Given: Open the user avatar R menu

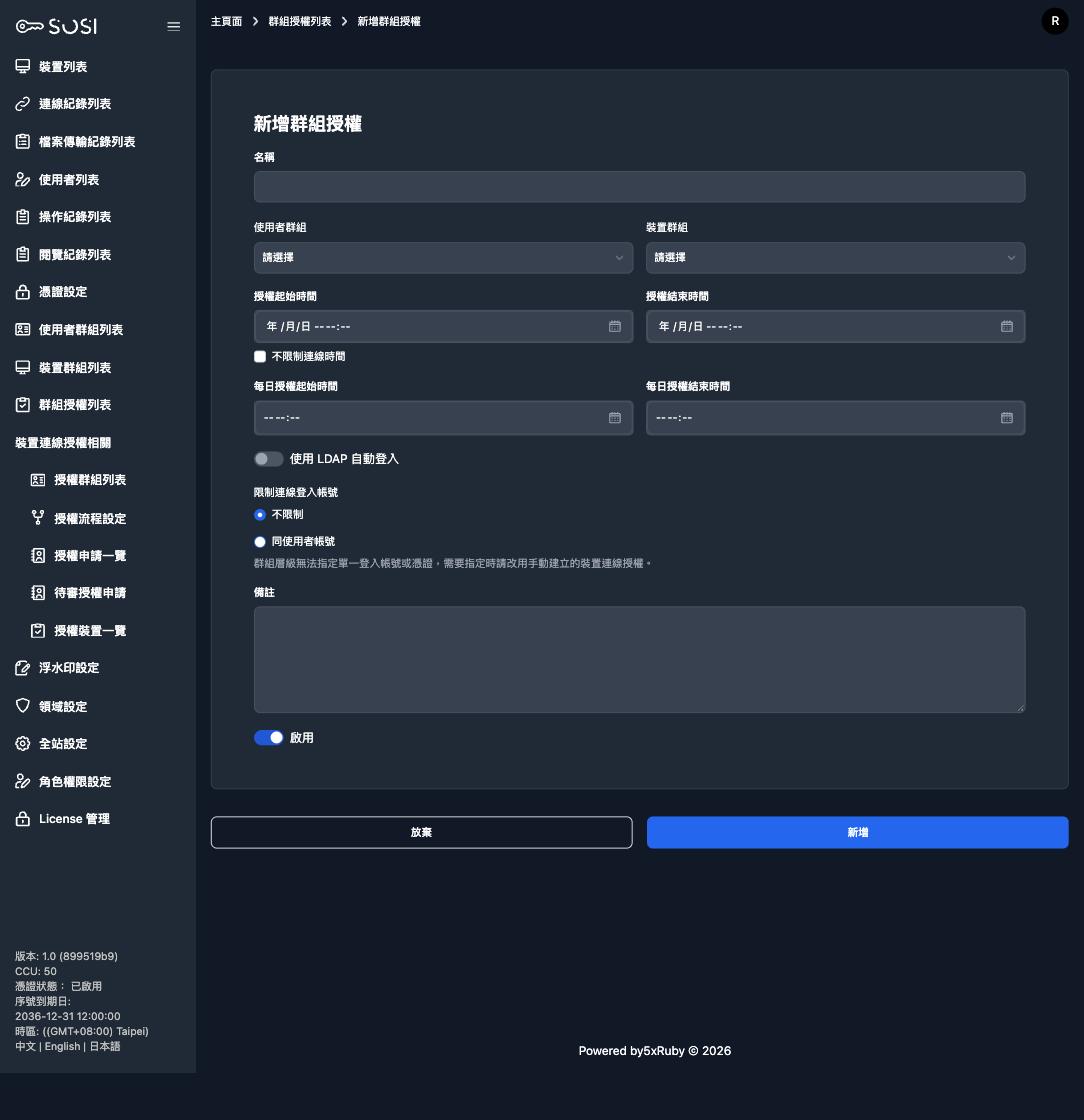Looking at the screenshot, I should click(x=1055, y=21).
